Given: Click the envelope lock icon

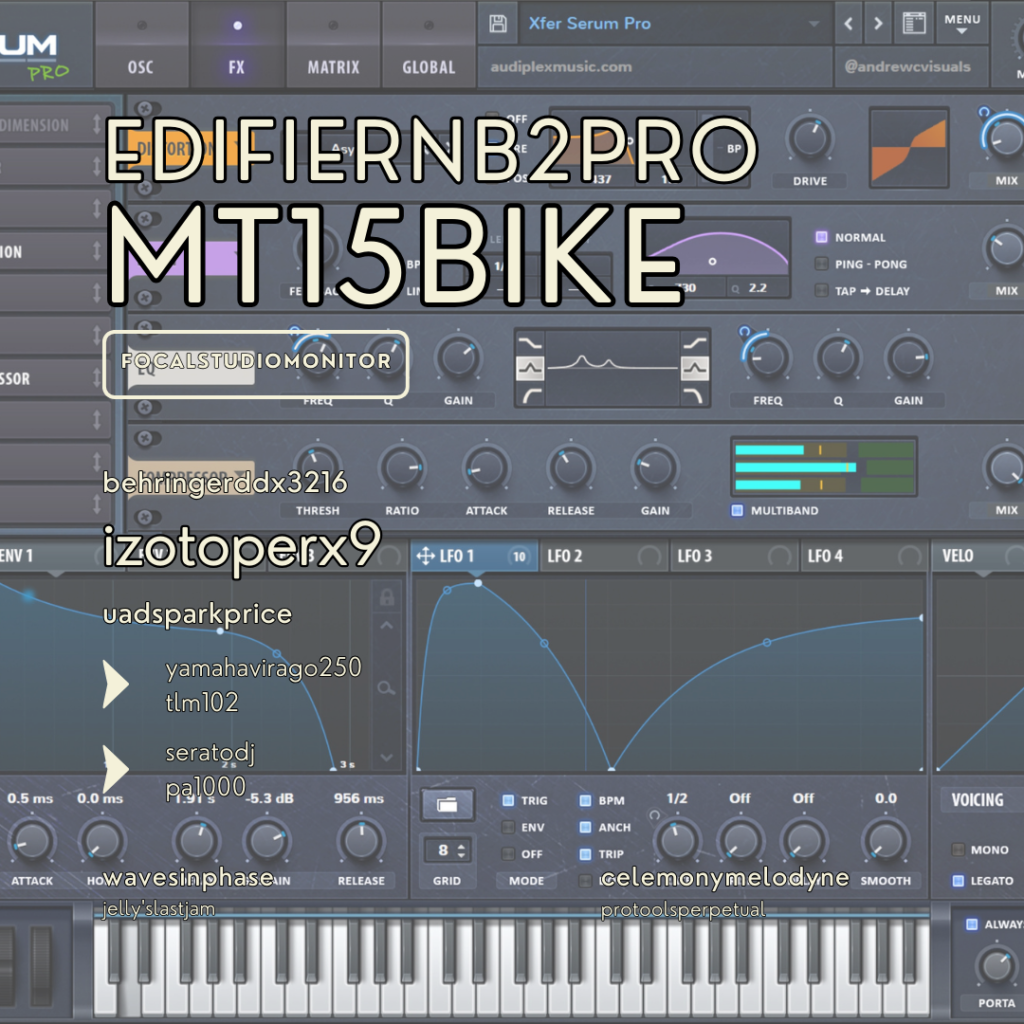Looking at the screenshot, I should 387,597.
